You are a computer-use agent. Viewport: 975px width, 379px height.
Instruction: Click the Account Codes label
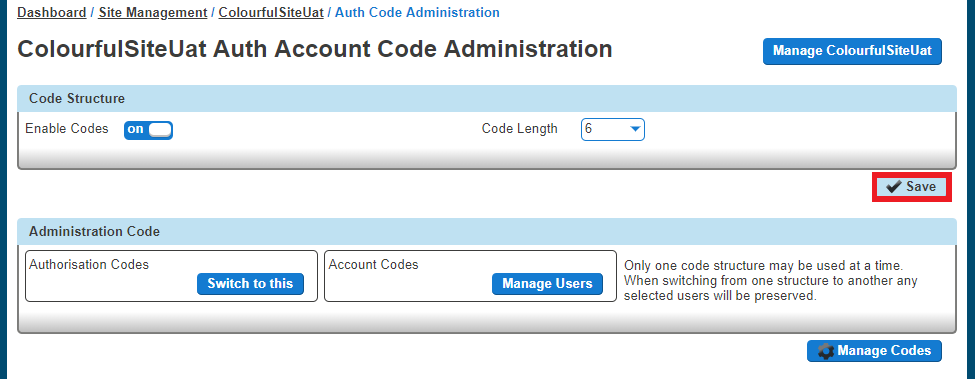click(373, 265)
